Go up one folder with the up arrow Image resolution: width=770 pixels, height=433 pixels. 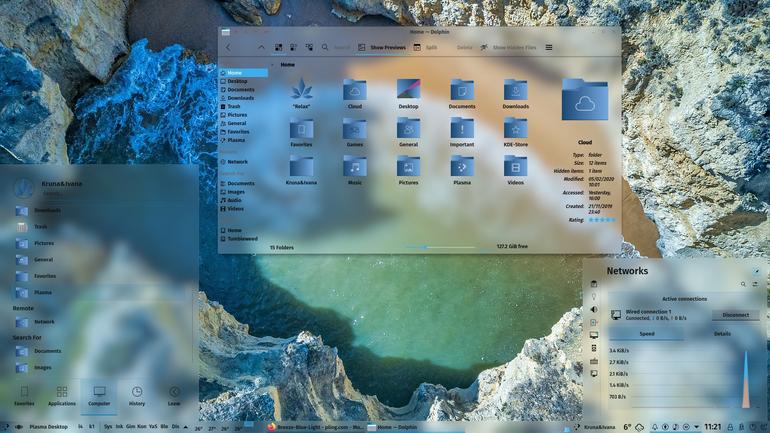[x=261, y=47]
